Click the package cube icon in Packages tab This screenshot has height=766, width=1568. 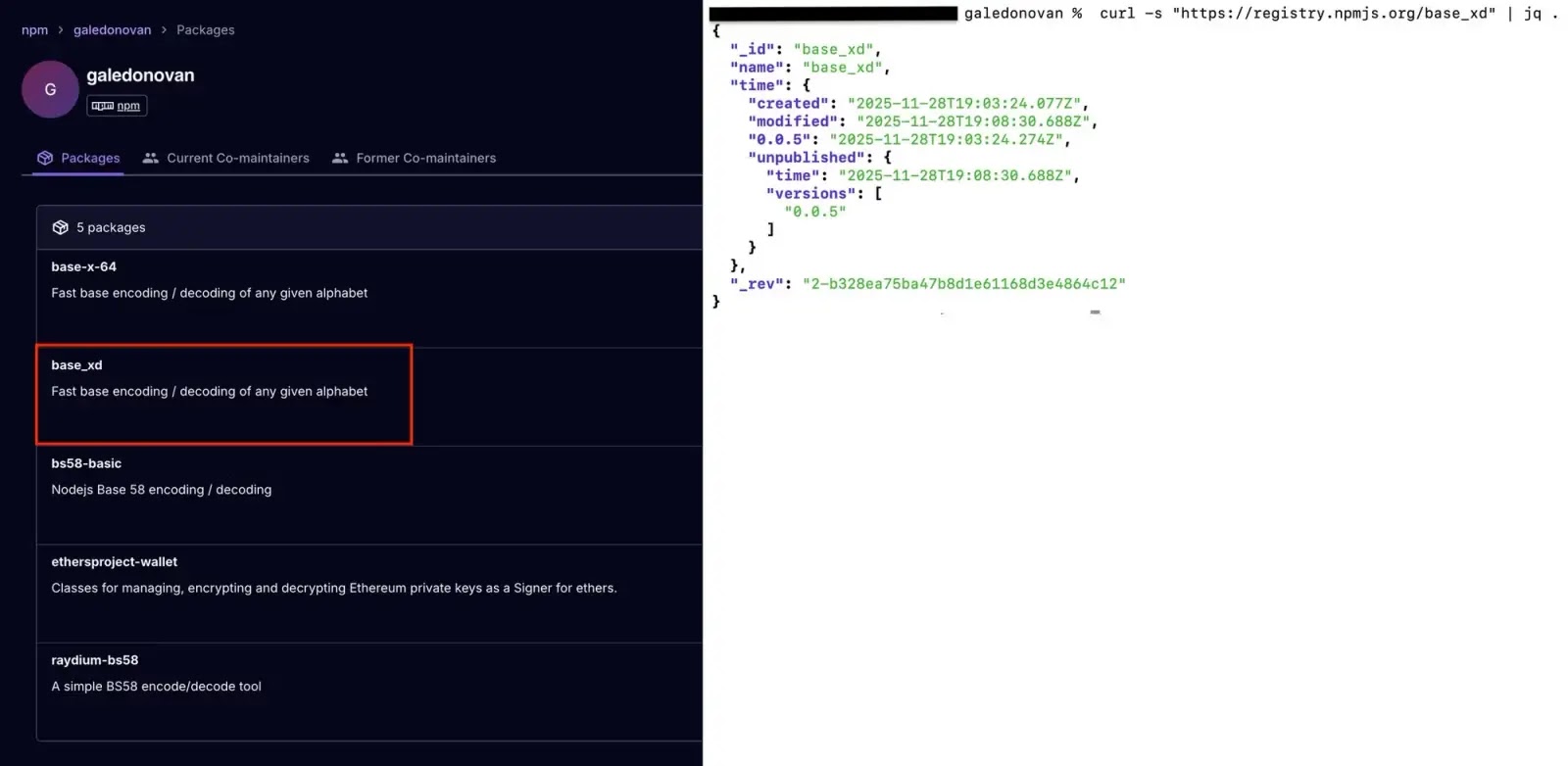45,158
